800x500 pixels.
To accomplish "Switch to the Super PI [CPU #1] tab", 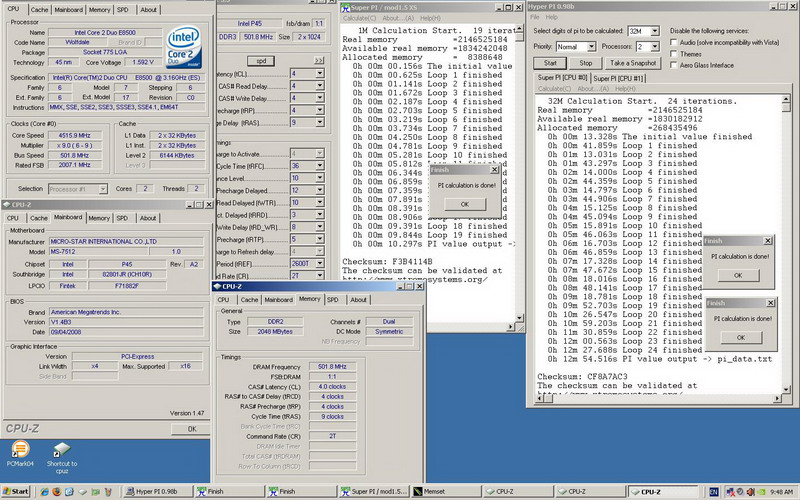I will [x=619, y=77].
